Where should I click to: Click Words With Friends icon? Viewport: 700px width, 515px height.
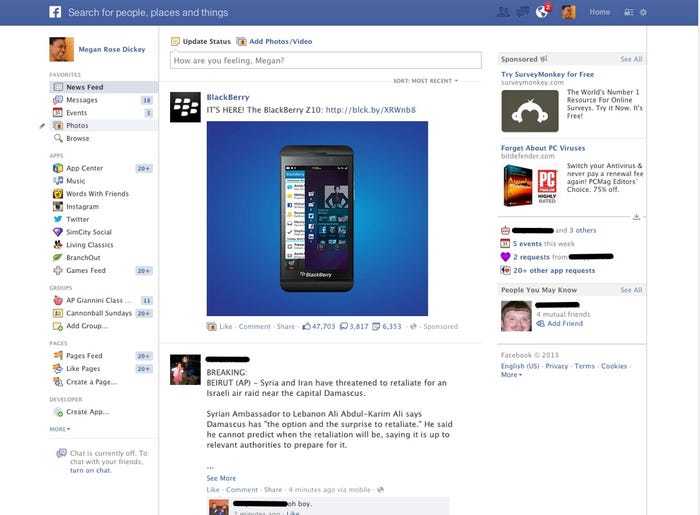58,194
